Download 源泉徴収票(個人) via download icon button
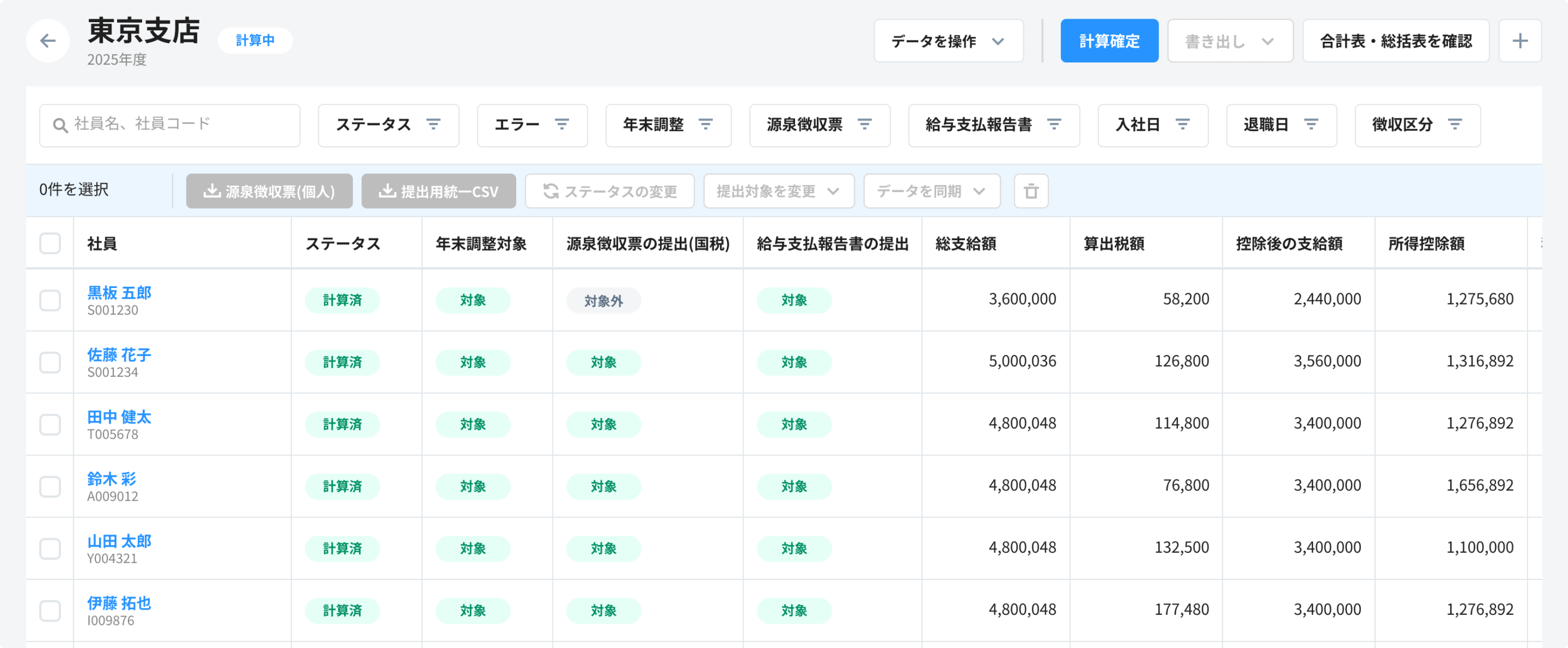The image size is (1568, 648). 269,191
